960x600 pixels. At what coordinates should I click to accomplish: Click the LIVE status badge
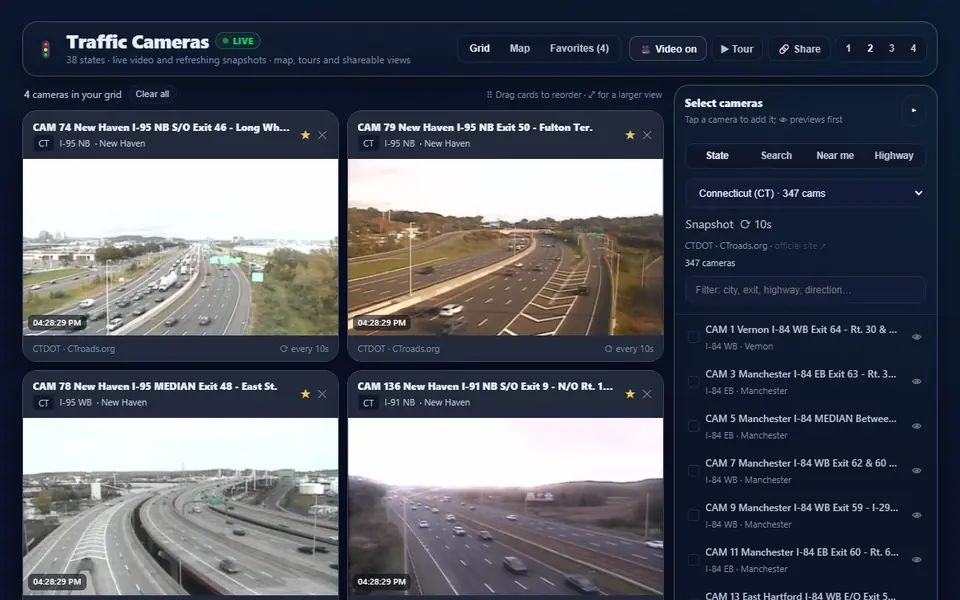pyautogui.click(x=238, y=41)
